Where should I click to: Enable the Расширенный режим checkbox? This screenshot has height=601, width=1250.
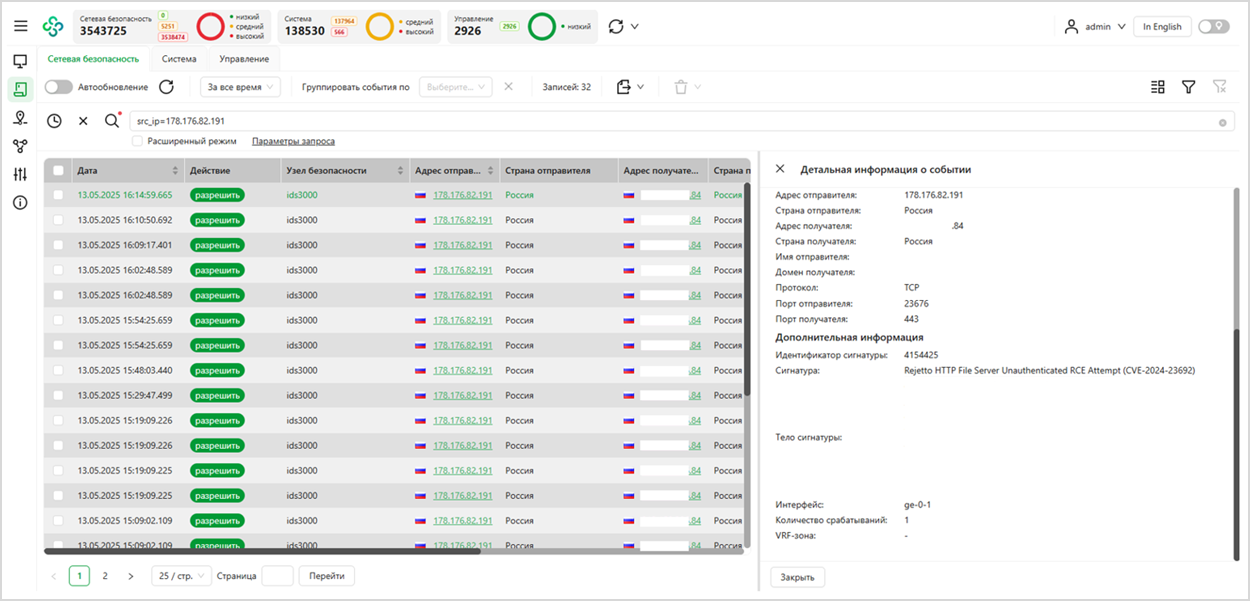tap(138, 141)
